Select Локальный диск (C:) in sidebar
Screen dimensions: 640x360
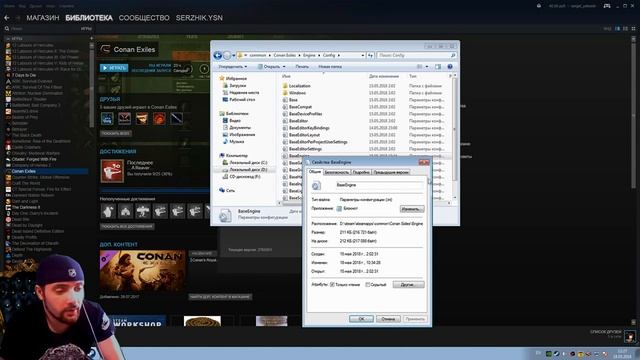(x=248, y=162)
